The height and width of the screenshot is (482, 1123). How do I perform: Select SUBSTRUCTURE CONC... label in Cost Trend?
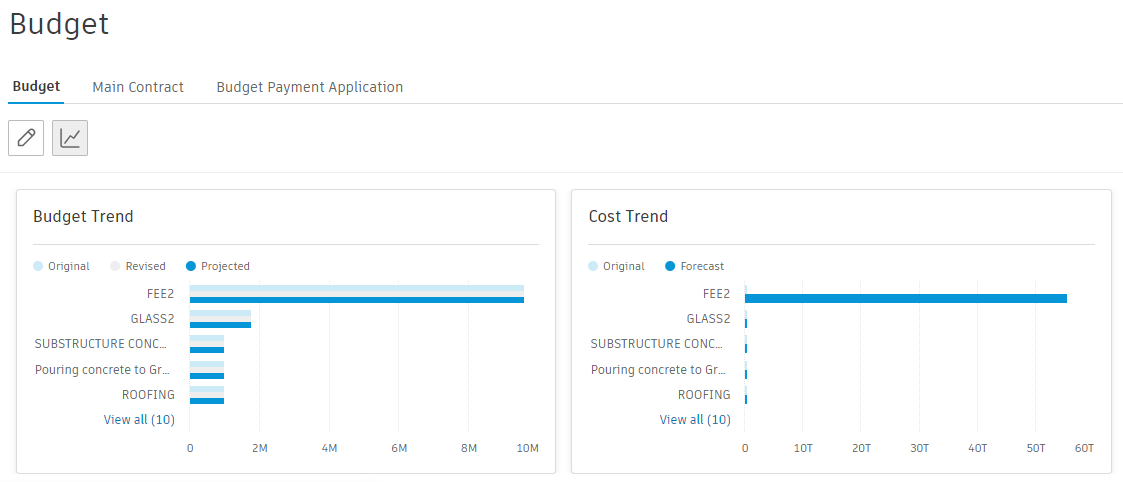(656, 344)
